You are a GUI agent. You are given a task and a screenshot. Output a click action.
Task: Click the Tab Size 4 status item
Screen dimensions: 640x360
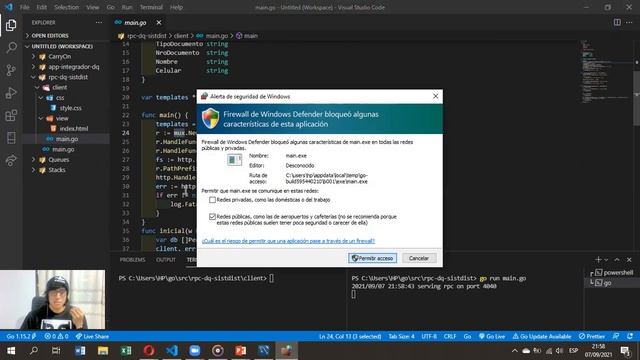401,337
